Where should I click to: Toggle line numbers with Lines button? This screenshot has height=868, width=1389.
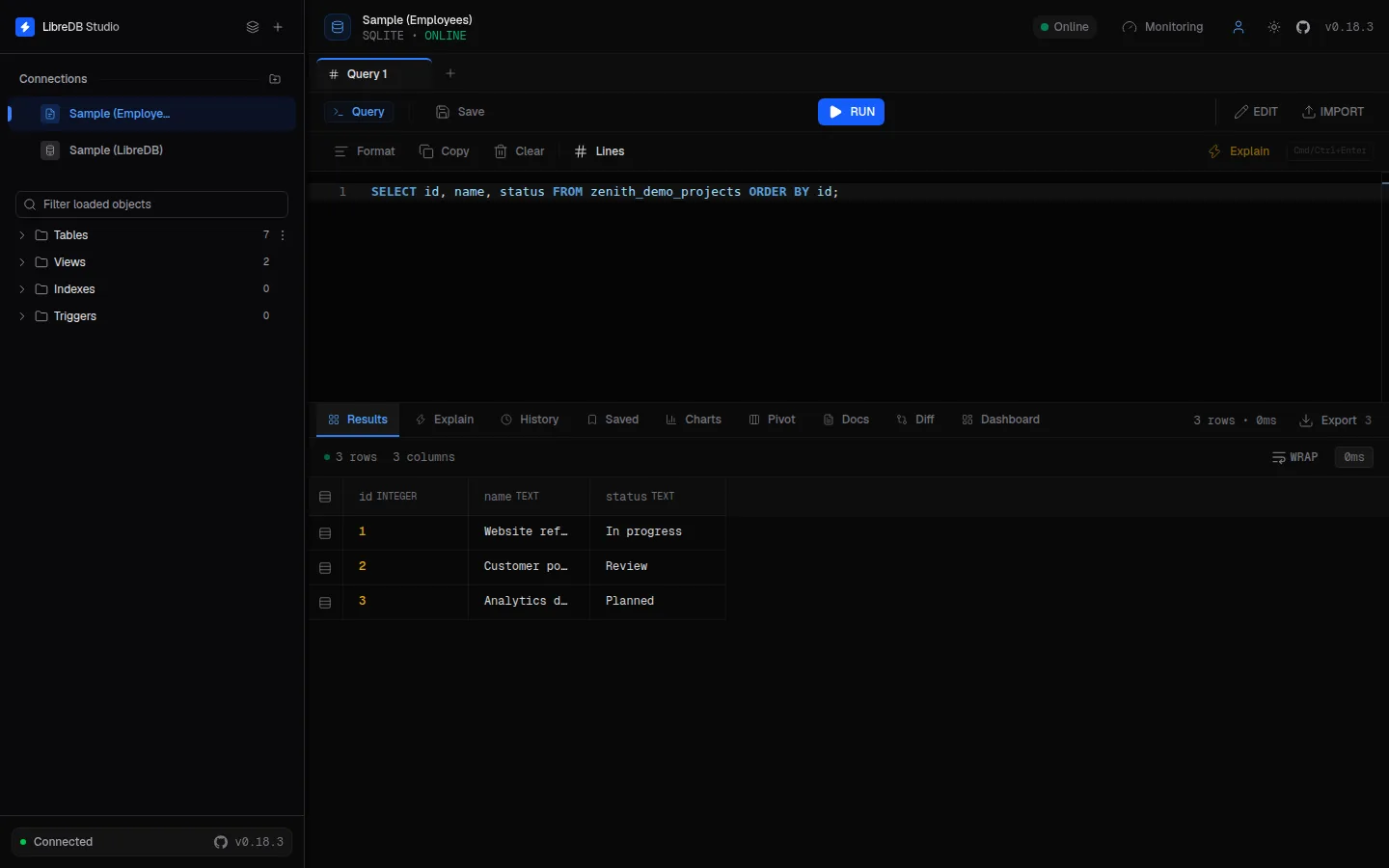(x=599, y=151)
